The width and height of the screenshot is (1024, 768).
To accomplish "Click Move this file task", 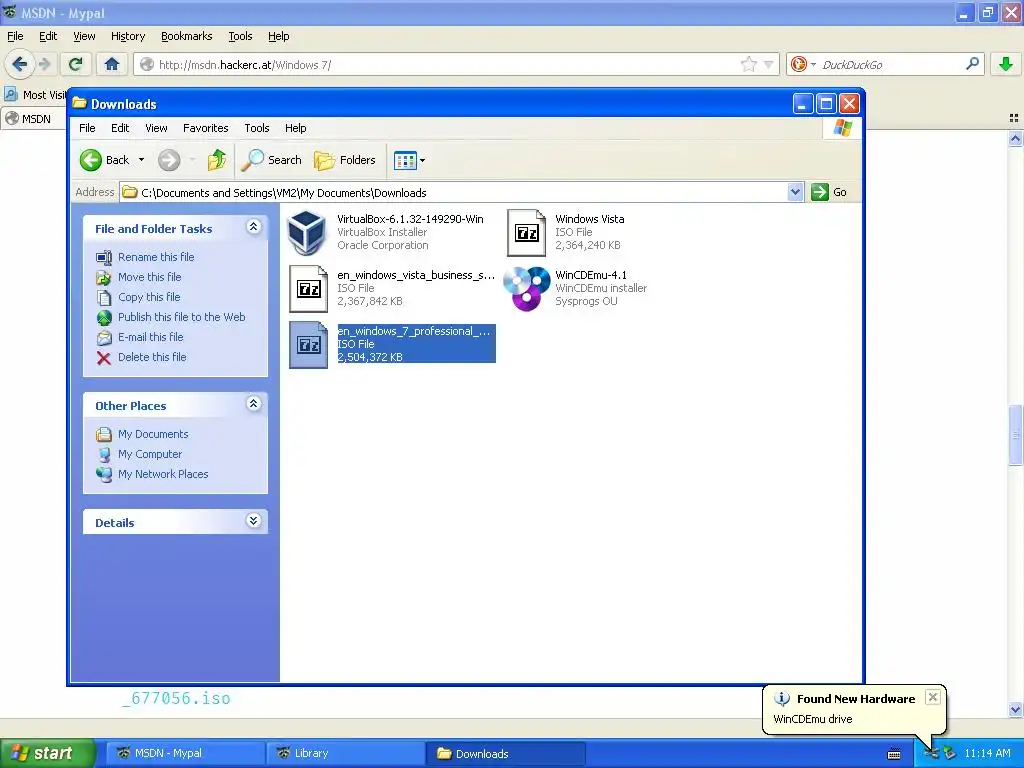I will (150, 277).
